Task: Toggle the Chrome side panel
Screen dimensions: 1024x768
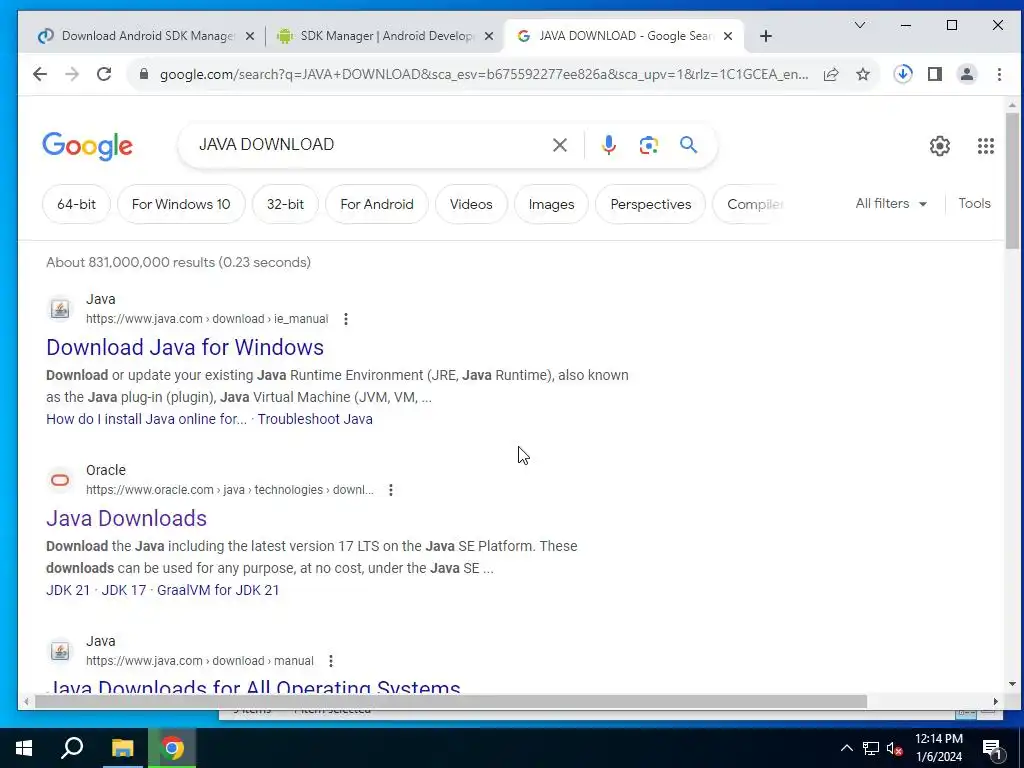Action: [935, 74]
